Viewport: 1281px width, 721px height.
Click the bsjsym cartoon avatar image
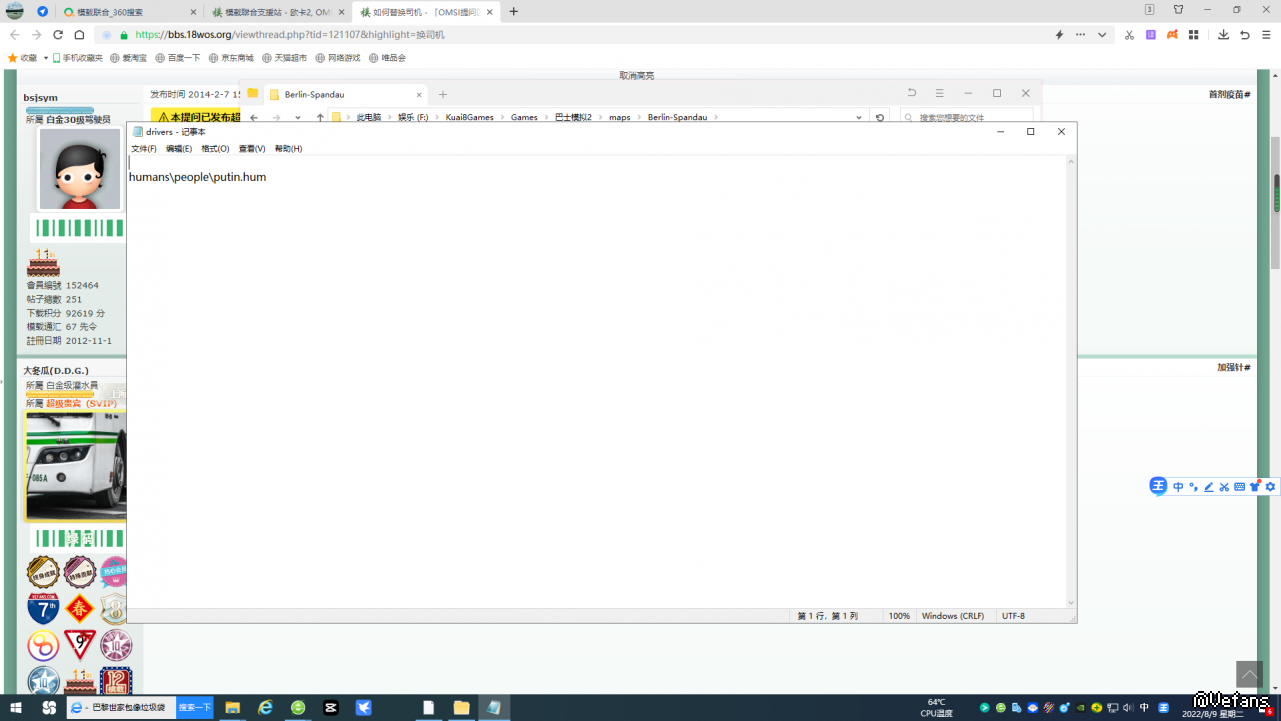tap(80, 169)
